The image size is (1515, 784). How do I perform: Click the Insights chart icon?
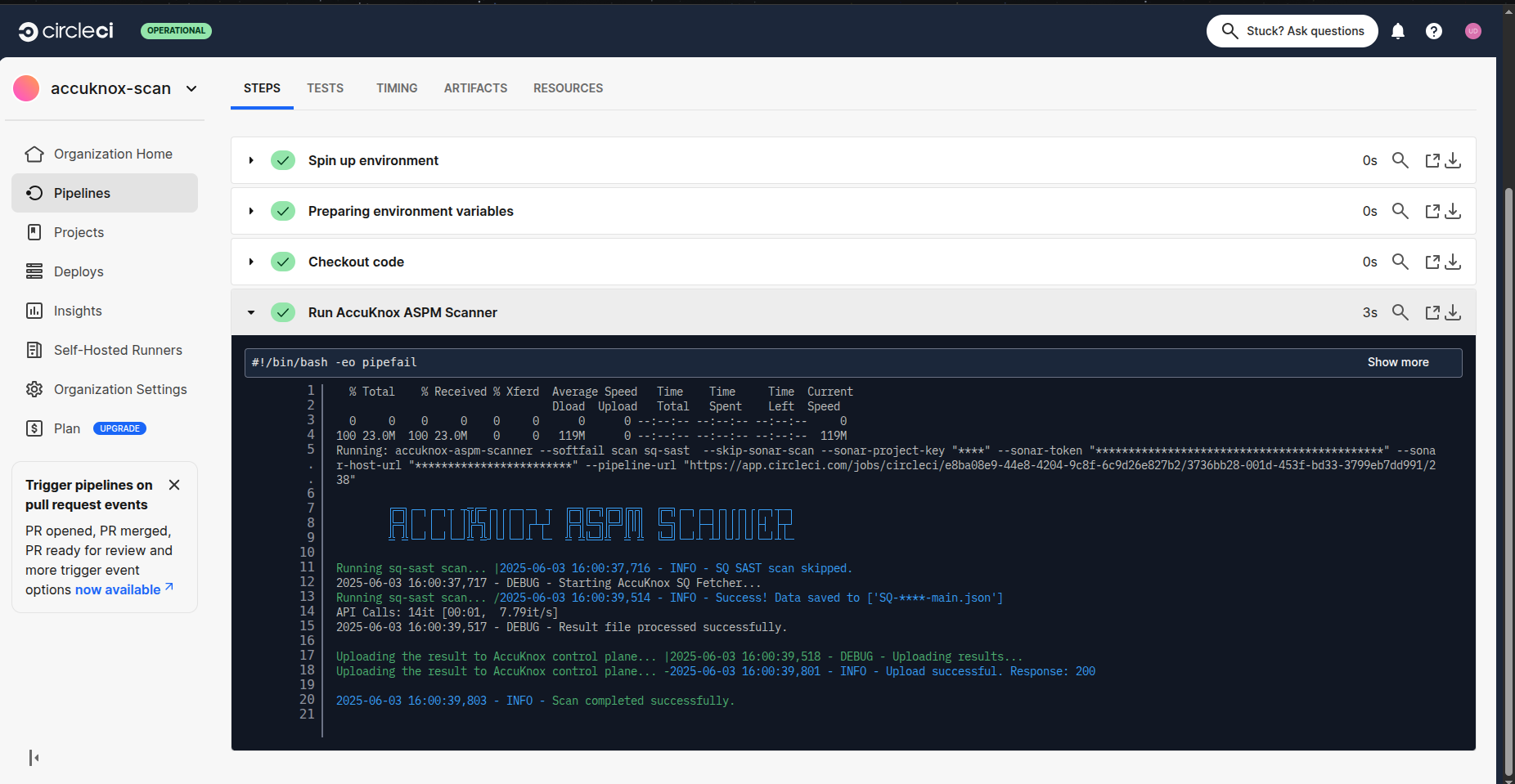click(34, 311)
